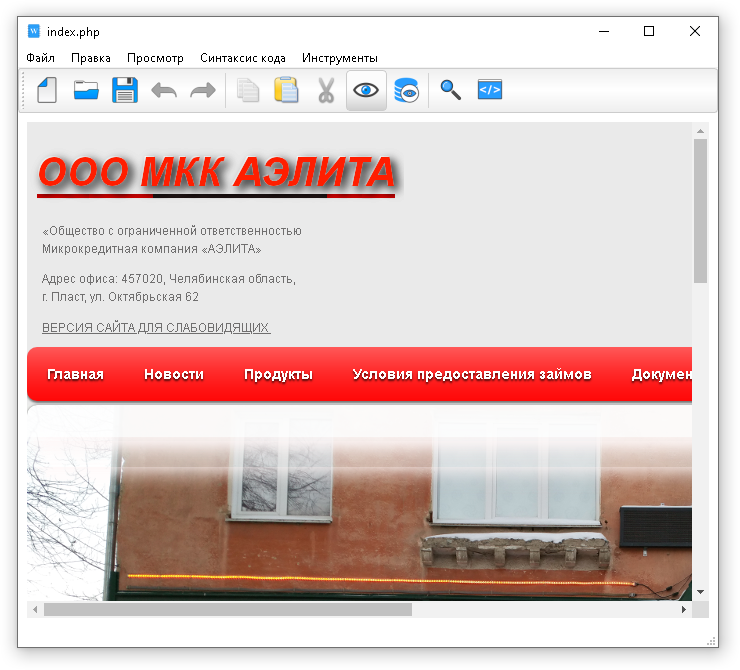Click the «Общество с ограниченной ответственностью text

pyautogui.click(x=172, y=231)
